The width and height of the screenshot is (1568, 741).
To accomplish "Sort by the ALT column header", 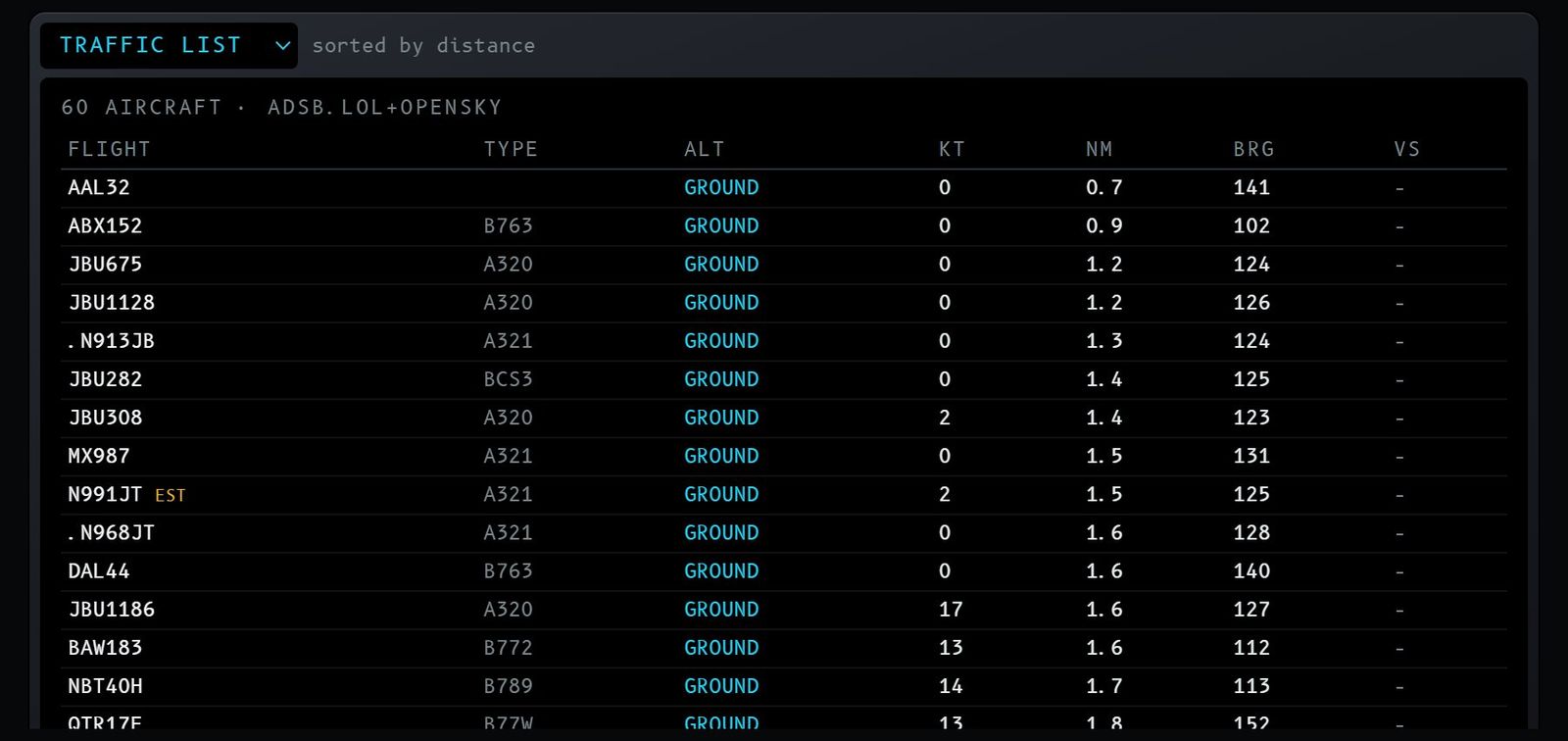I will [704, 149].
